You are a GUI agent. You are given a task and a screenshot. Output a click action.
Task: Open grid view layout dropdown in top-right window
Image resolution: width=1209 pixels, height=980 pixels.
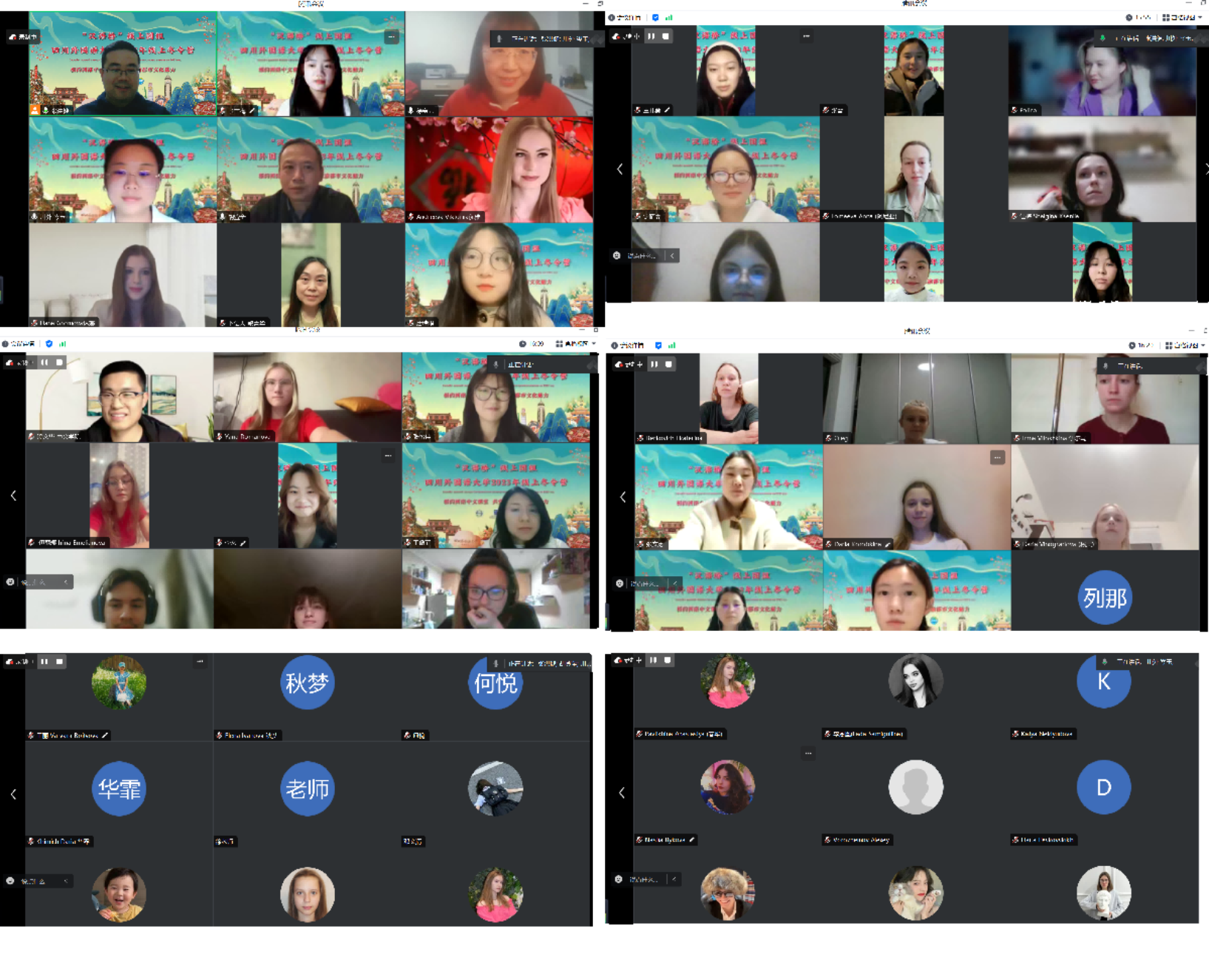[1182, 18]
